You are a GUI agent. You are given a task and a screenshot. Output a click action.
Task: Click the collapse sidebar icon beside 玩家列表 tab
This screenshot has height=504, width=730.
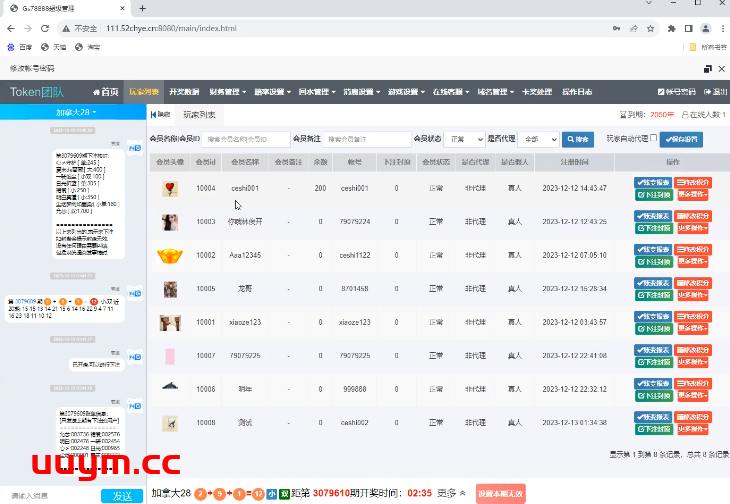click(158, 115)
